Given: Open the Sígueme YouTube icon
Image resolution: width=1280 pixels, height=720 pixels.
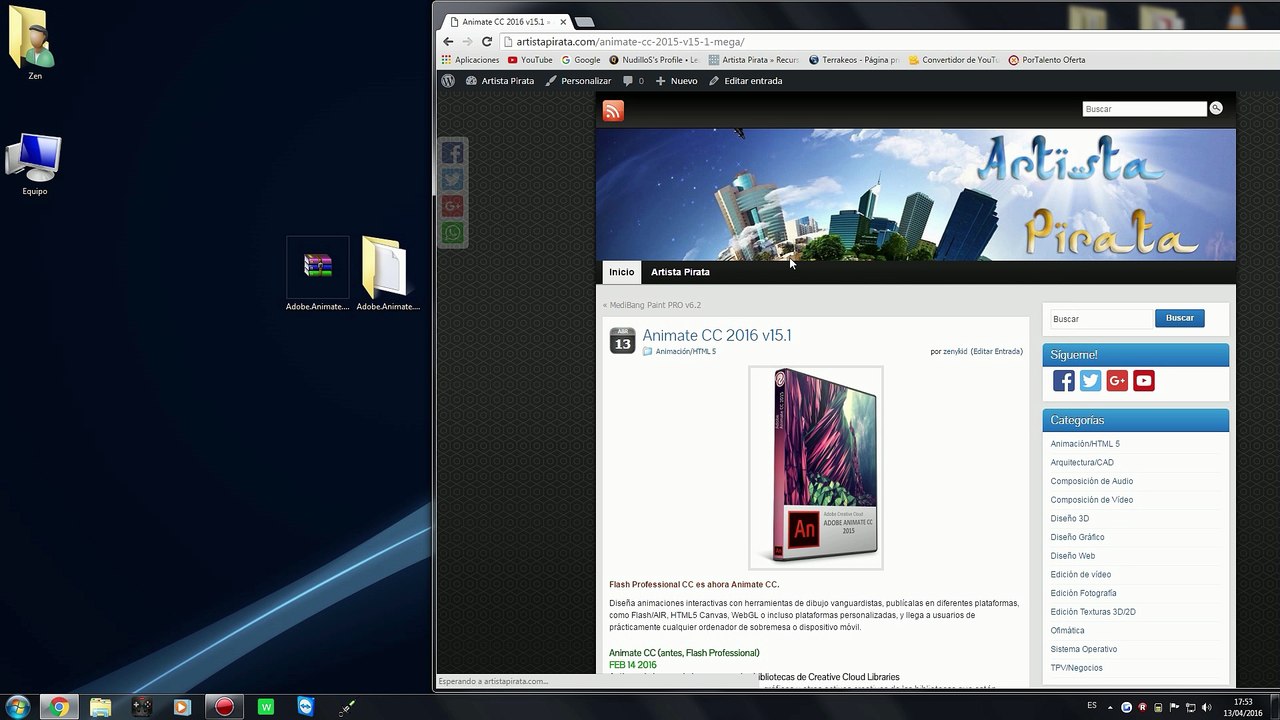Looking at the screenshot, I should click(1144, 381).
